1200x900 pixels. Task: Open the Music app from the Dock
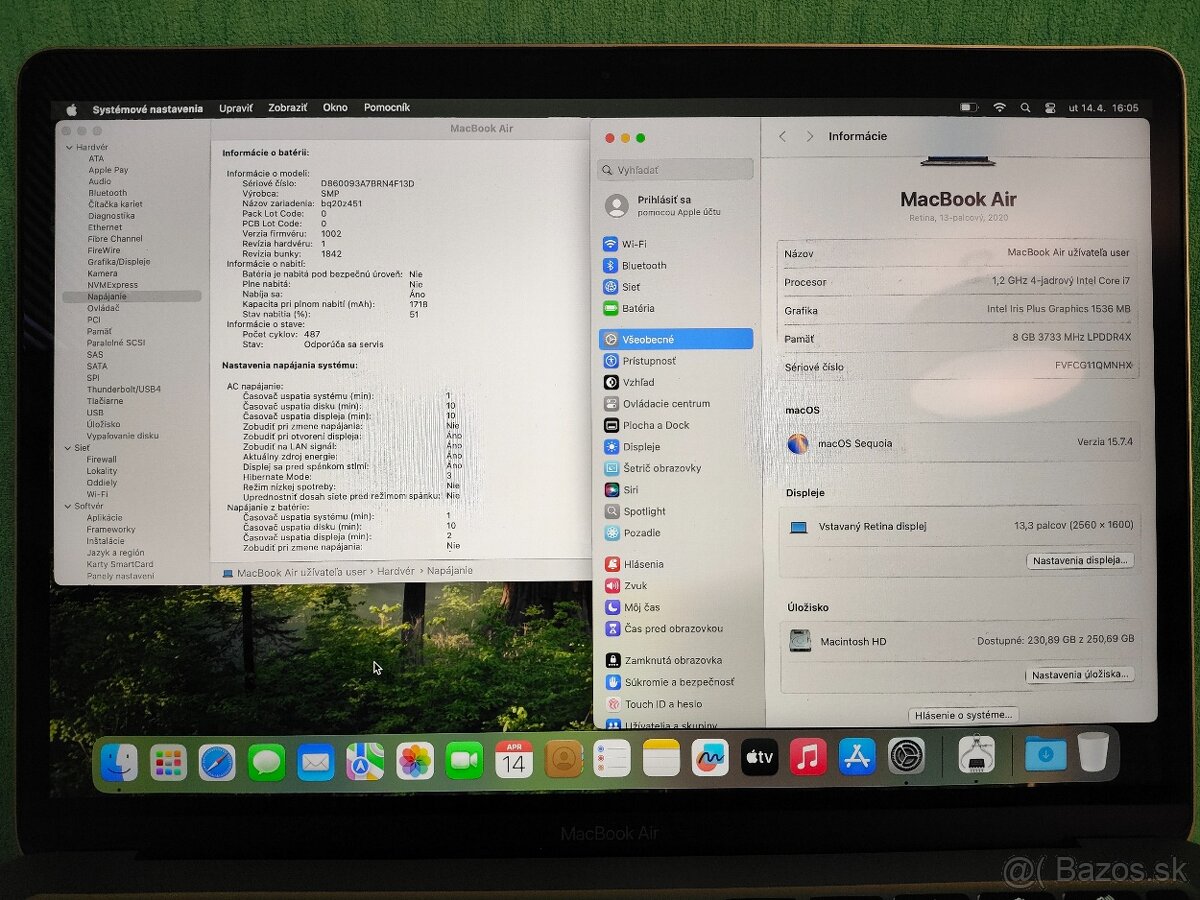(x=807, y=758)
